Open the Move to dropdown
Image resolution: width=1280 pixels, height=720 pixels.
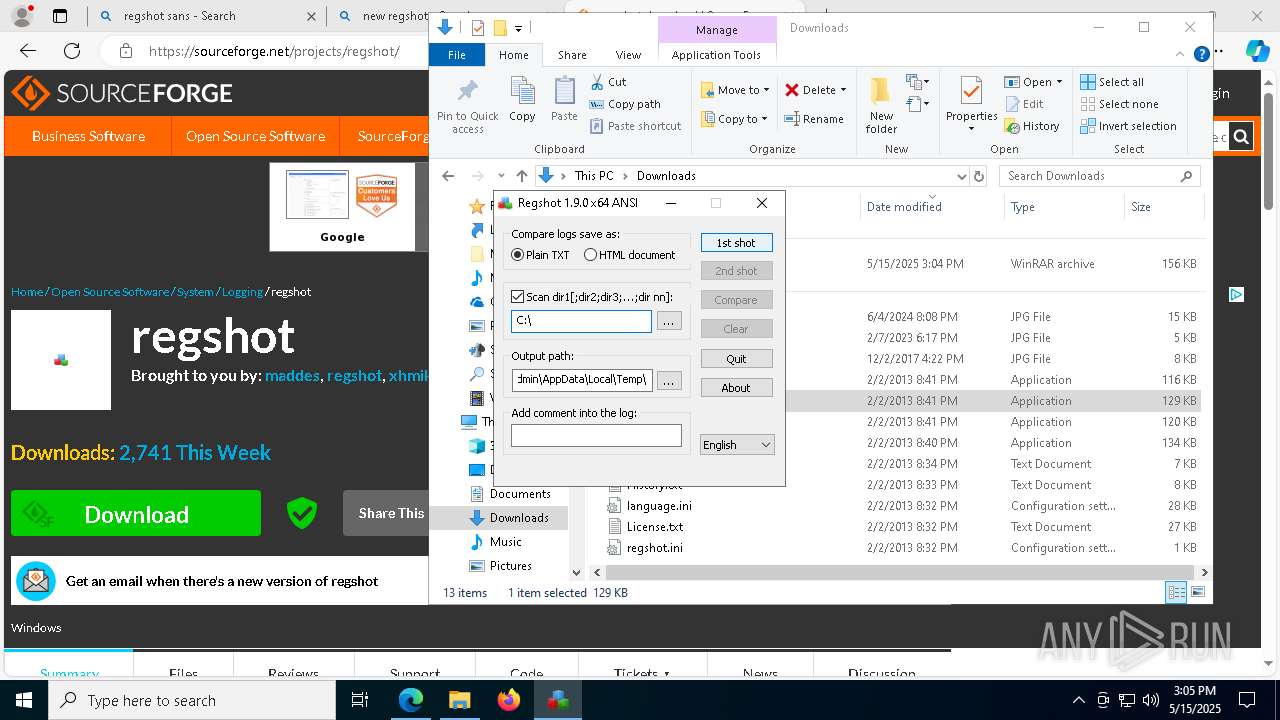click(735, 90)
